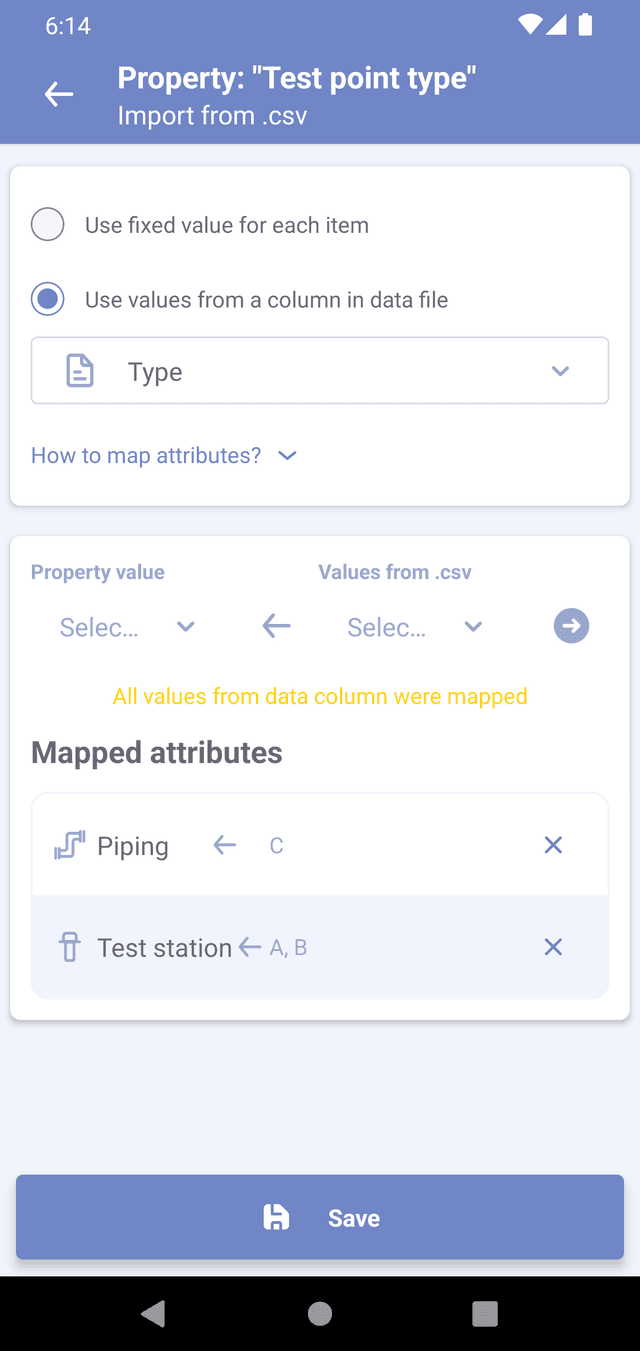Open the Property value select dropdown
Viewport: 640px width, 1351px height.
click(x=126, y=627)
